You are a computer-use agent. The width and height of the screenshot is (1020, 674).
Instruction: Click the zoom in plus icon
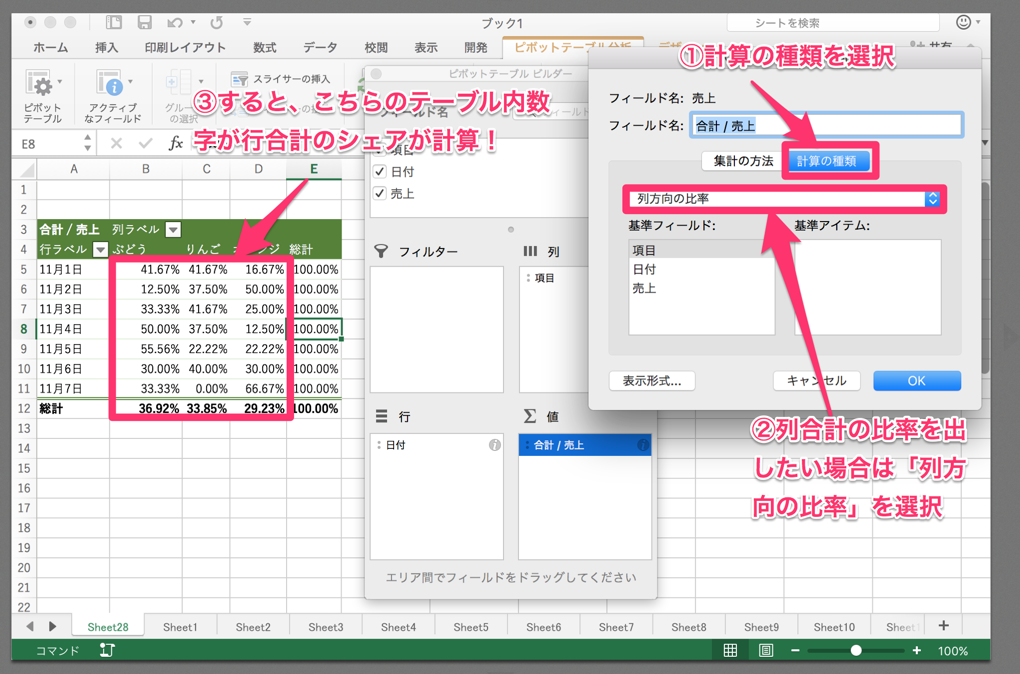pos(917,650)
